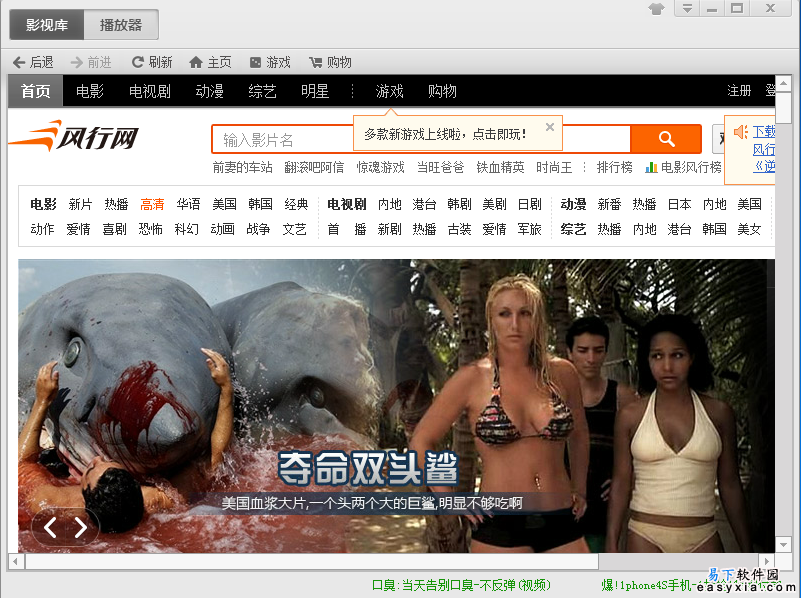Go back with the 后退 button
The height and width of the screenshot is (598, 801).
(x=33, y=62)
